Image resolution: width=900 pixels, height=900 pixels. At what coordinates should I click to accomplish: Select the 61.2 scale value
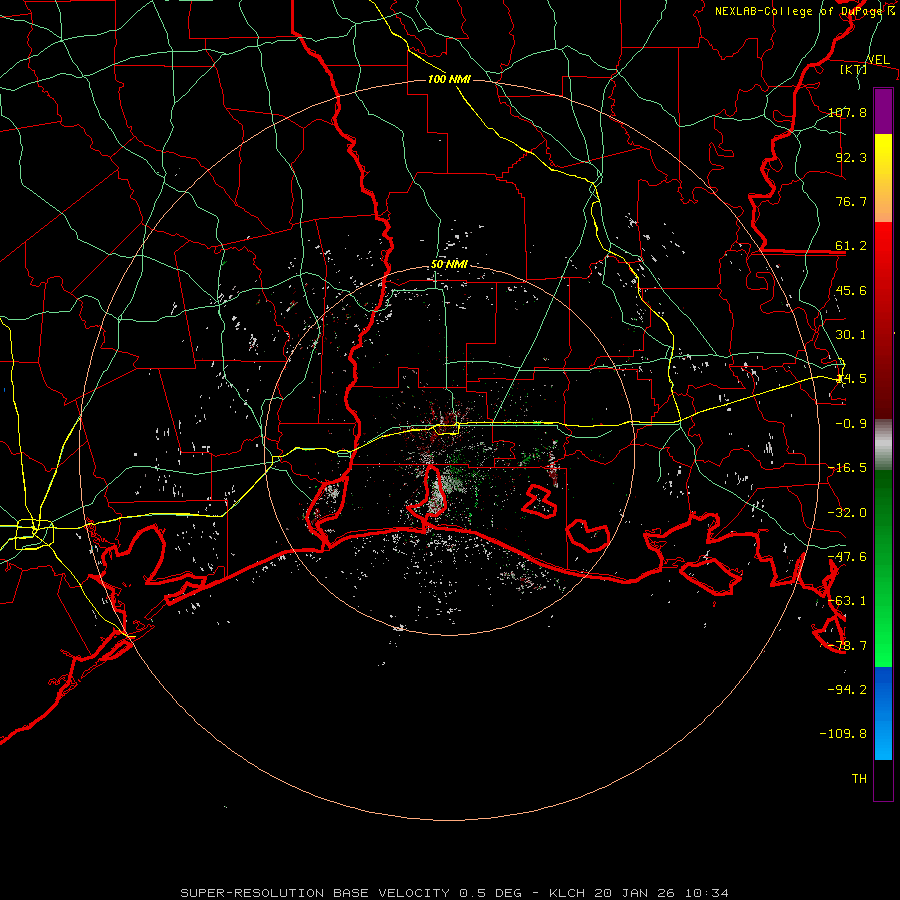click(851, 246)
